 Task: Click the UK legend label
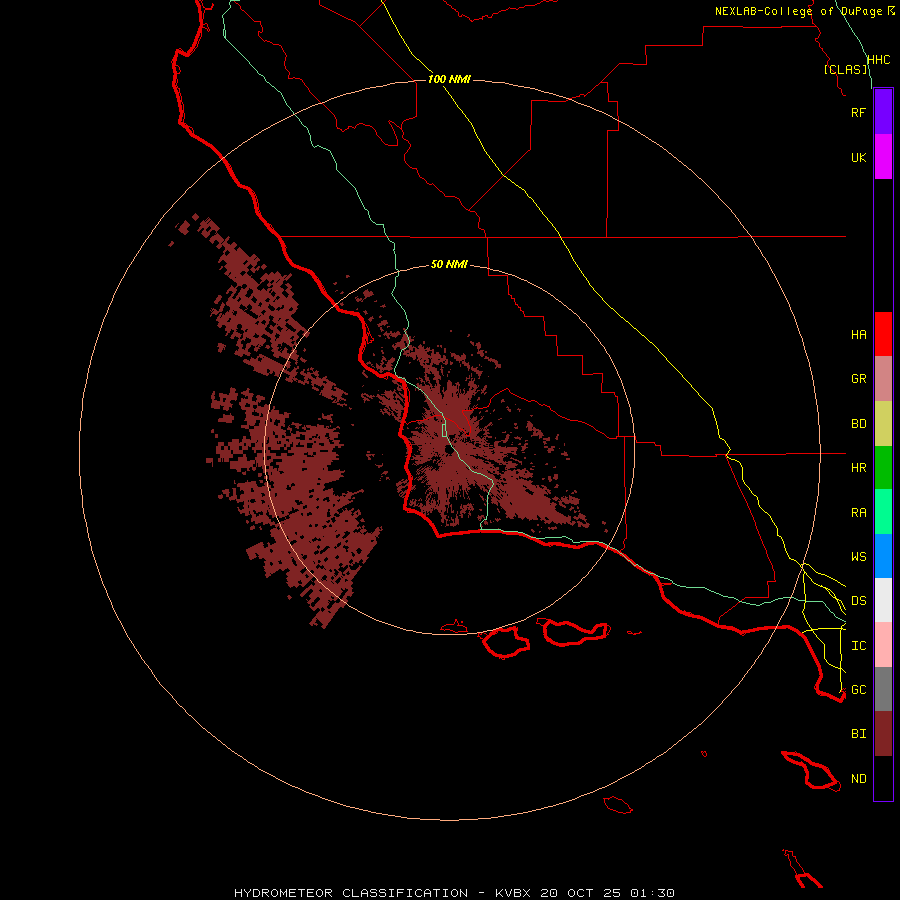[x=858, y=157]
